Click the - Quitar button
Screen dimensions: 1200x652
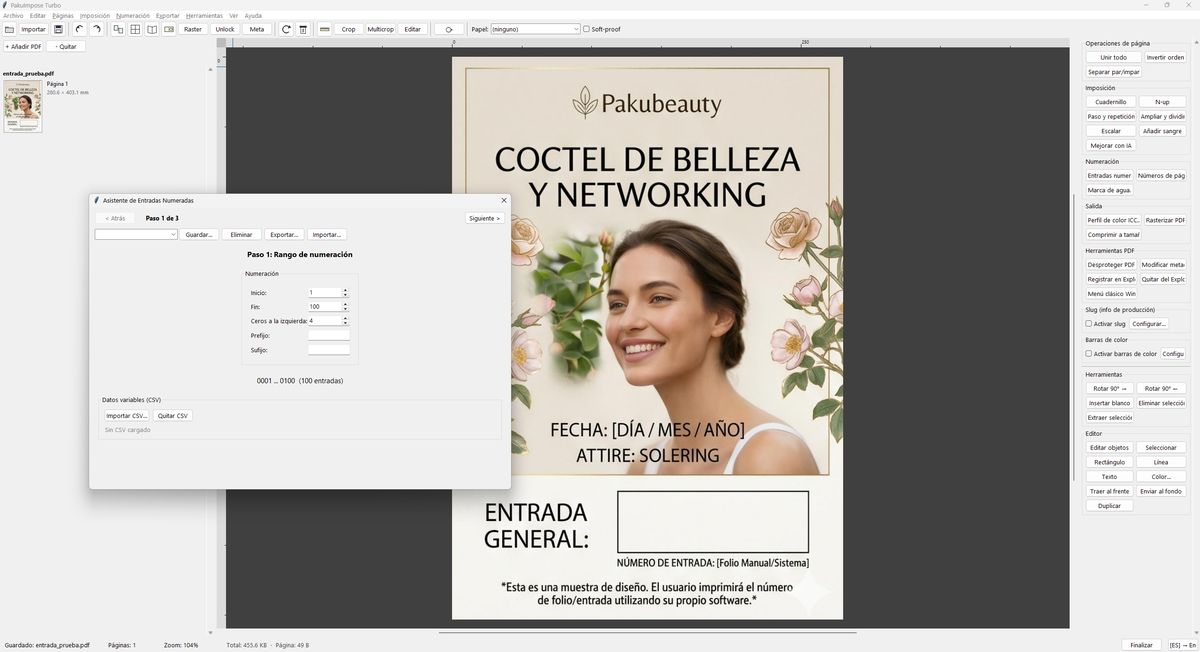pos(66,46)
